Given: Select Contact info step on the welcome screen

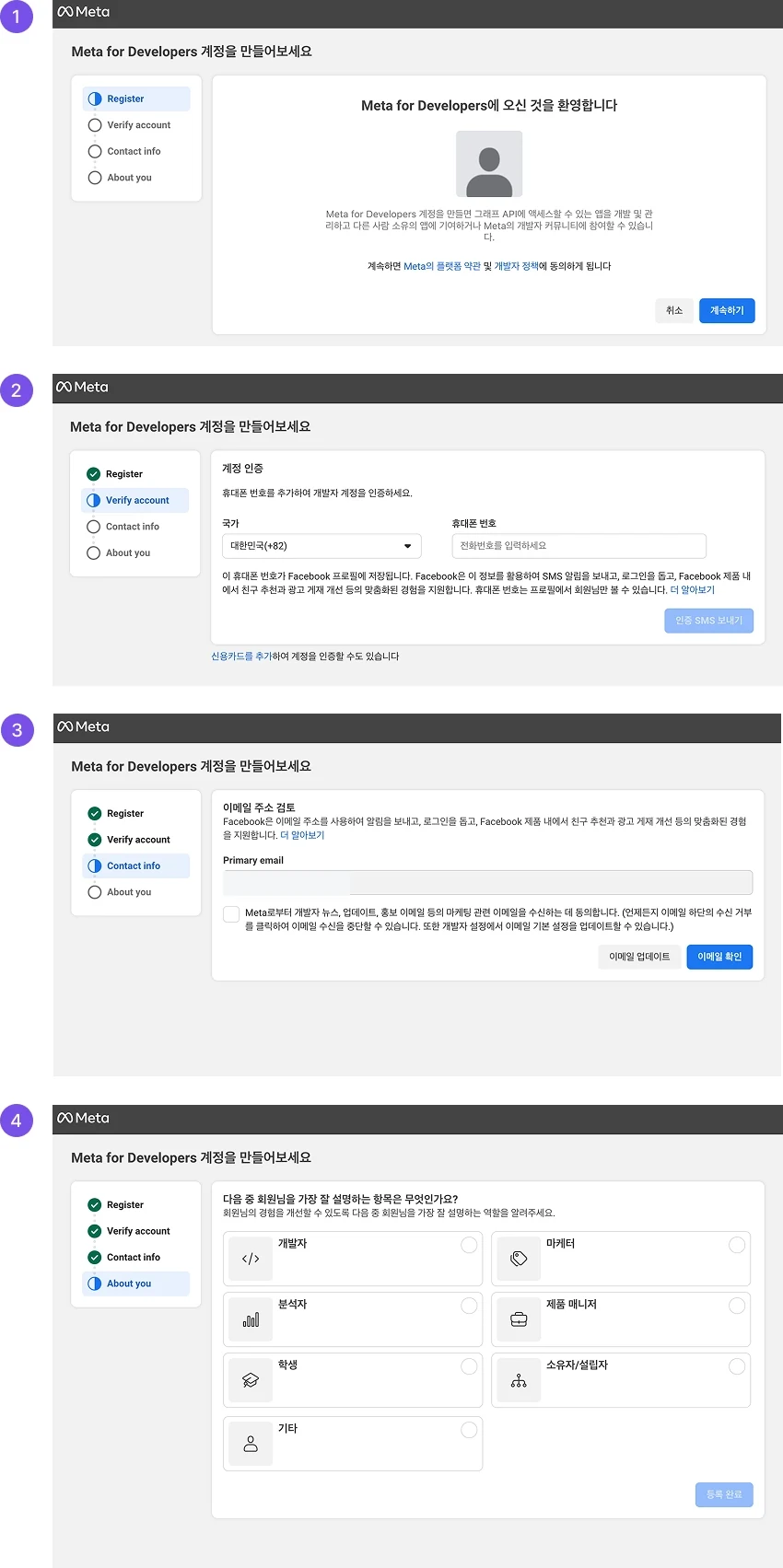Looking at the screenshot, I should point(136,151).
